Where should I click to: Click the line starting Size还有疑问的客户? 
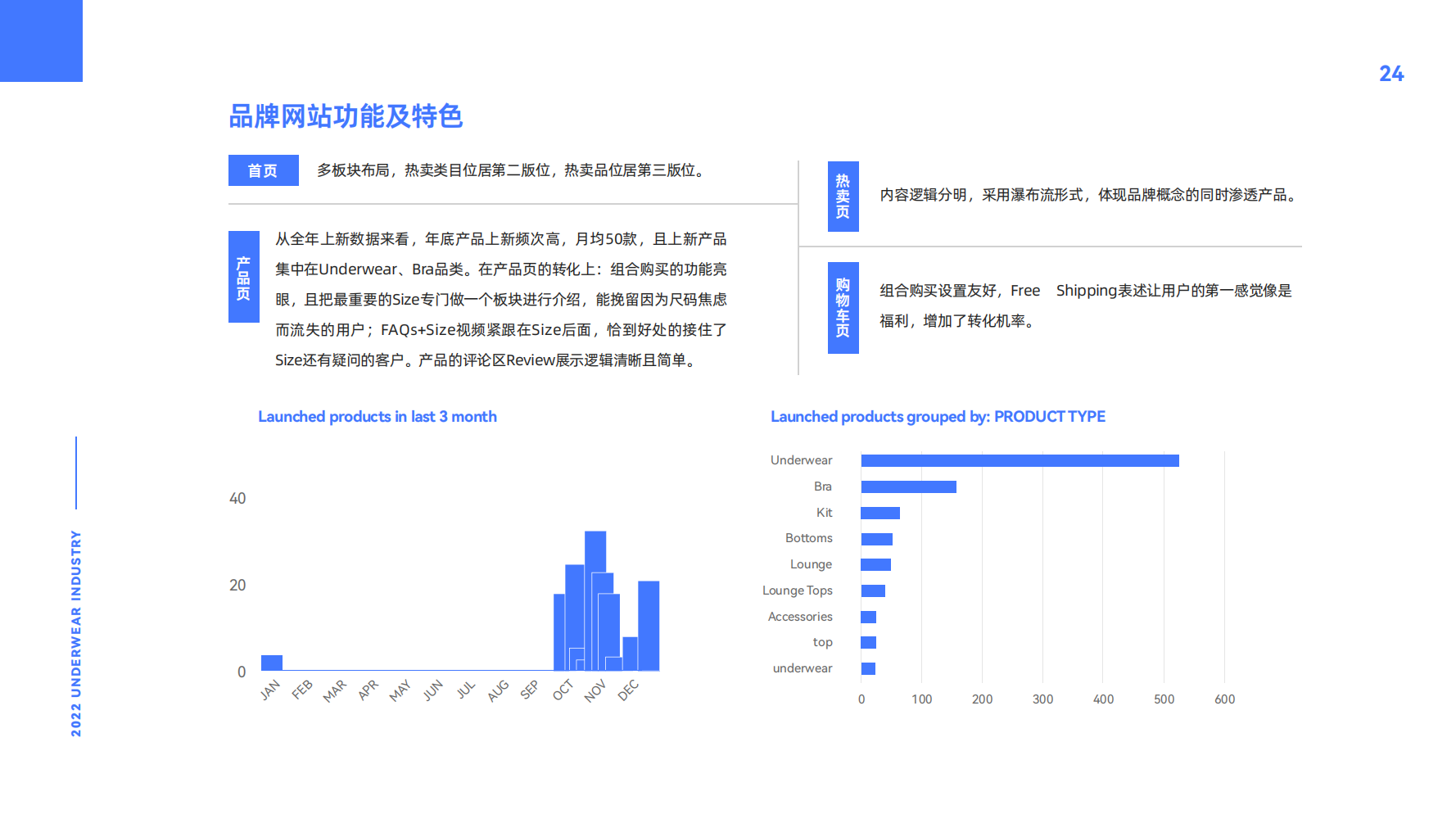coord(488,360)
